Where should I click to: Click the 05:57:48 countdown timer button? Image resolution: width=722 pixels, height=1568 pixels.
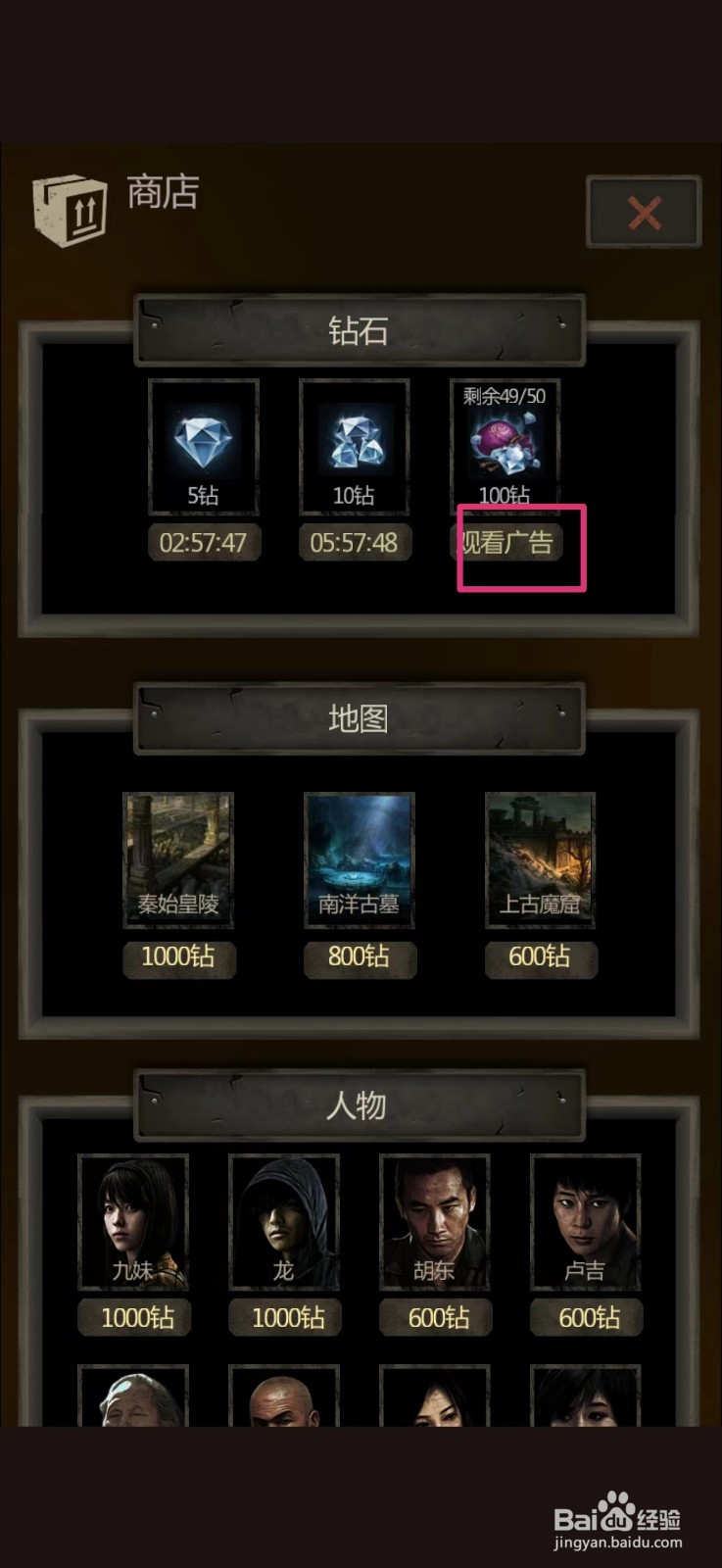[355, 542]
